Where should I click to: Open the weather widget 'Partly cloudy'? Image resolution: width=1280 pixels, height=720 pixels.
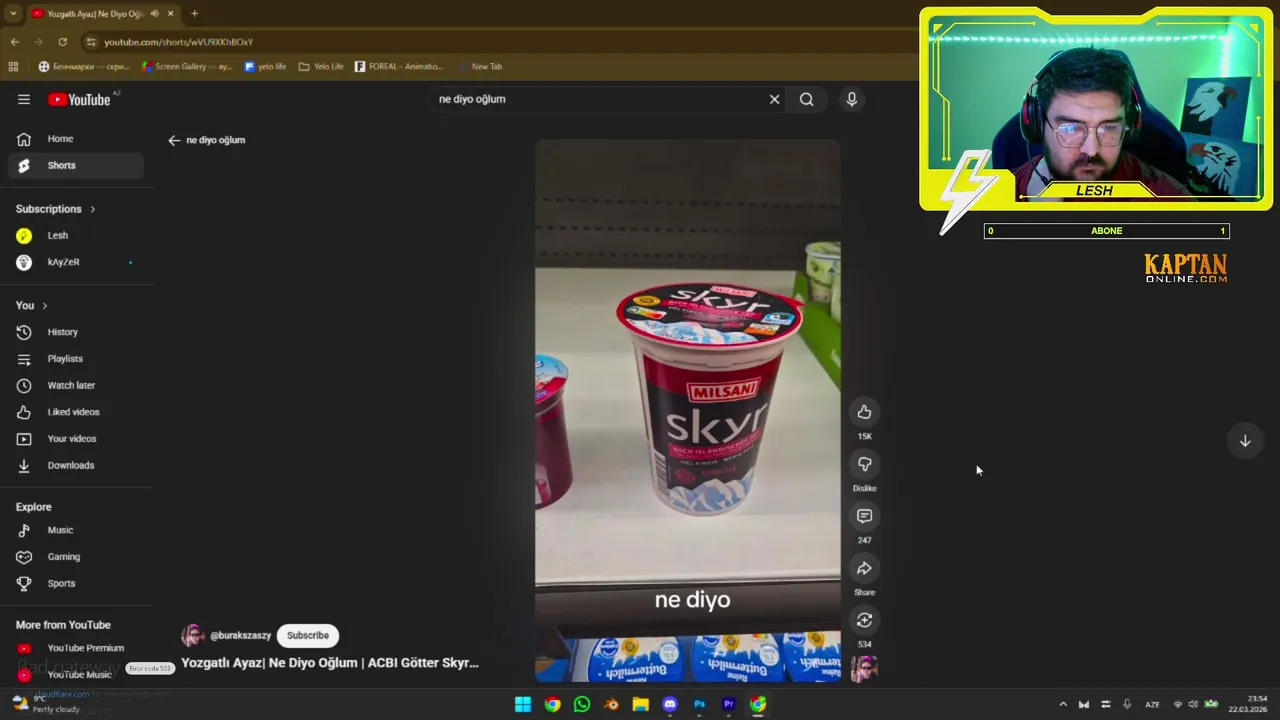(45, 704)
